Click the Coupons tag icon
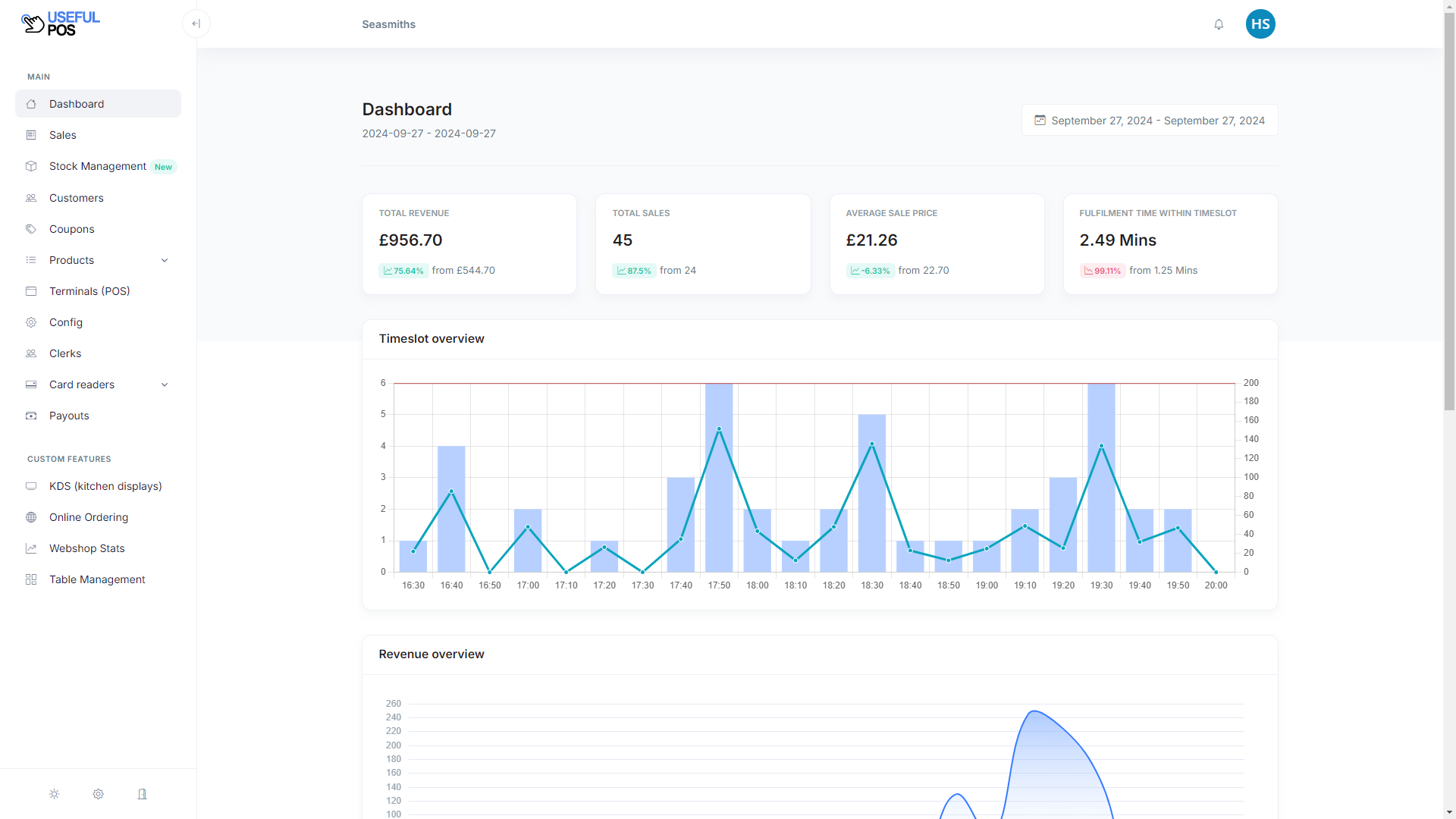Screen dimensions: 1456x819 point(31,229)
